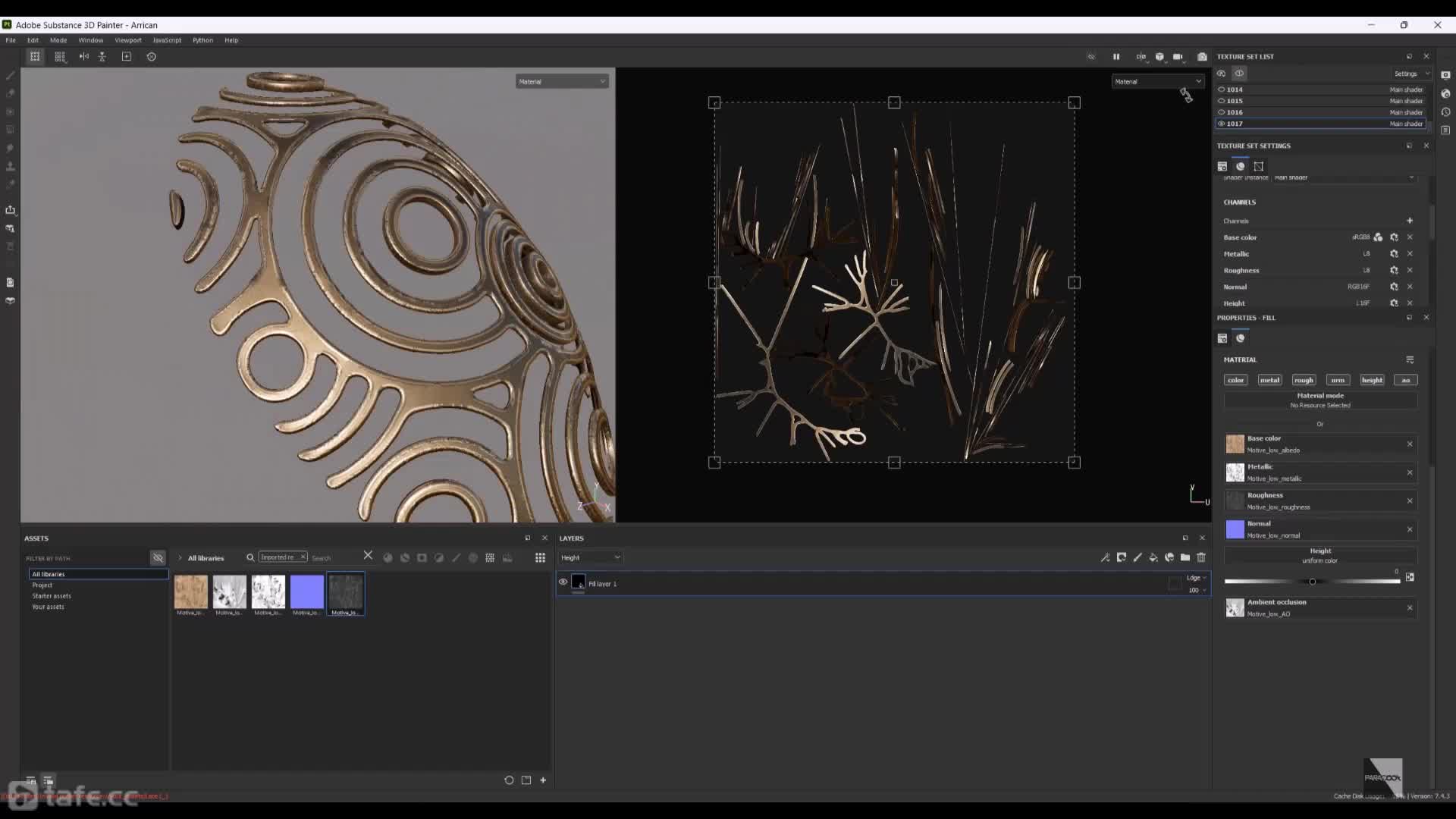Select the blue normal map thumbnail in Assets
1456x819 pixels.
pos(306,591)
